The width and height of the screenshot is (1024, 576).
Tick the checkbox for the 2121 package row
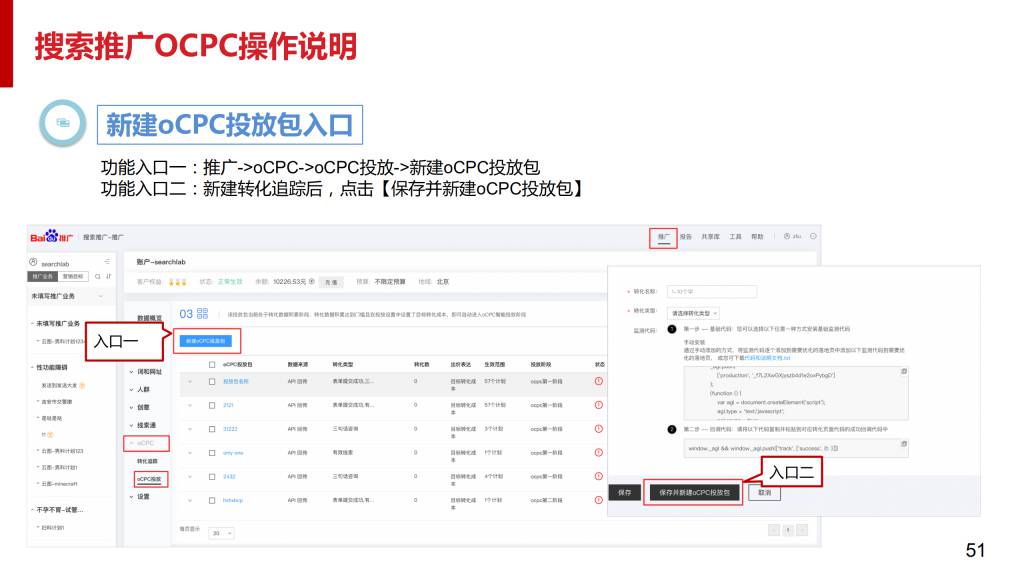tap(211, 405)
